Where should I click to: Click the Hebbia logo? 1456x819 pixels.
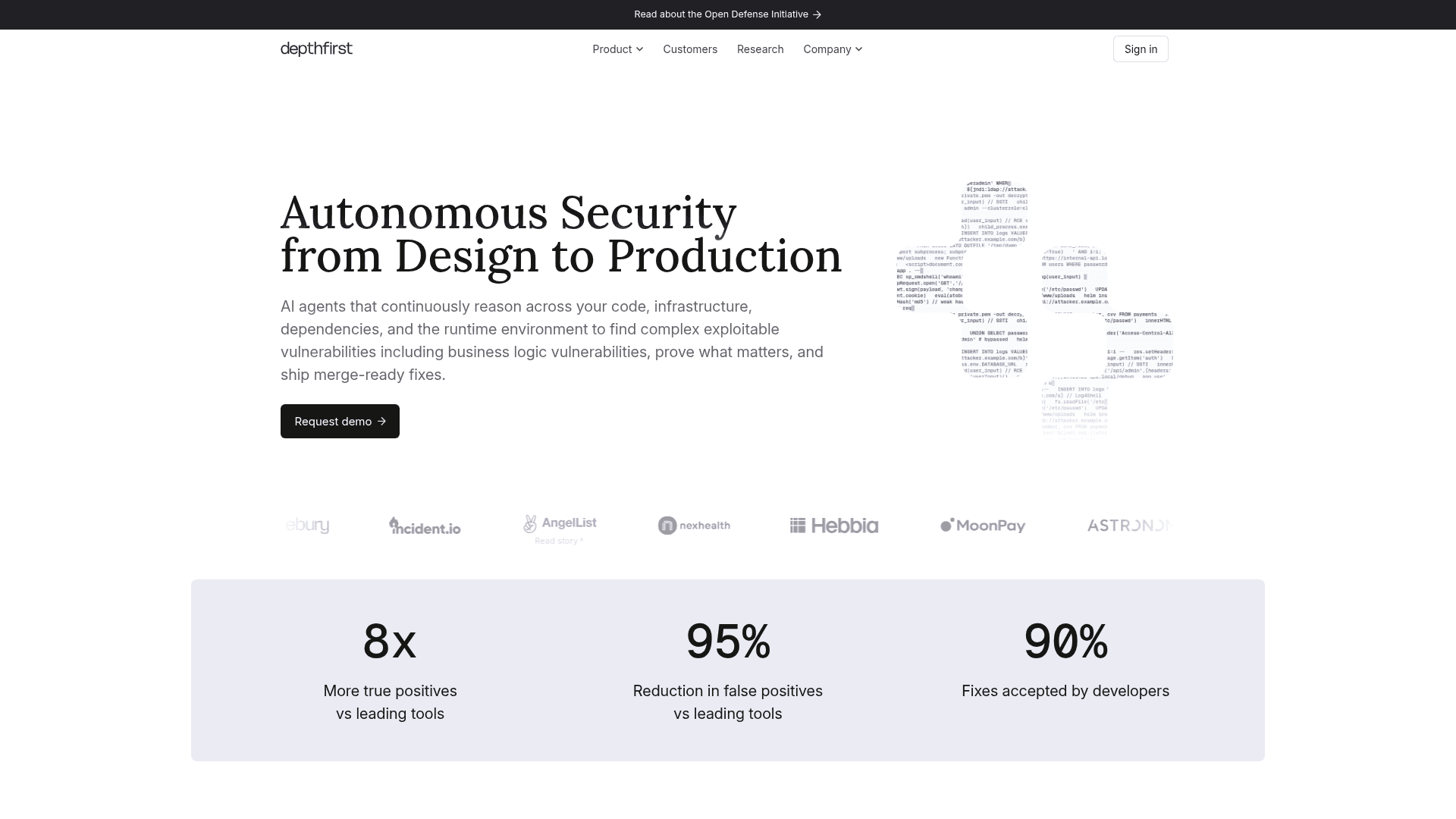click(x=834, y=526)
